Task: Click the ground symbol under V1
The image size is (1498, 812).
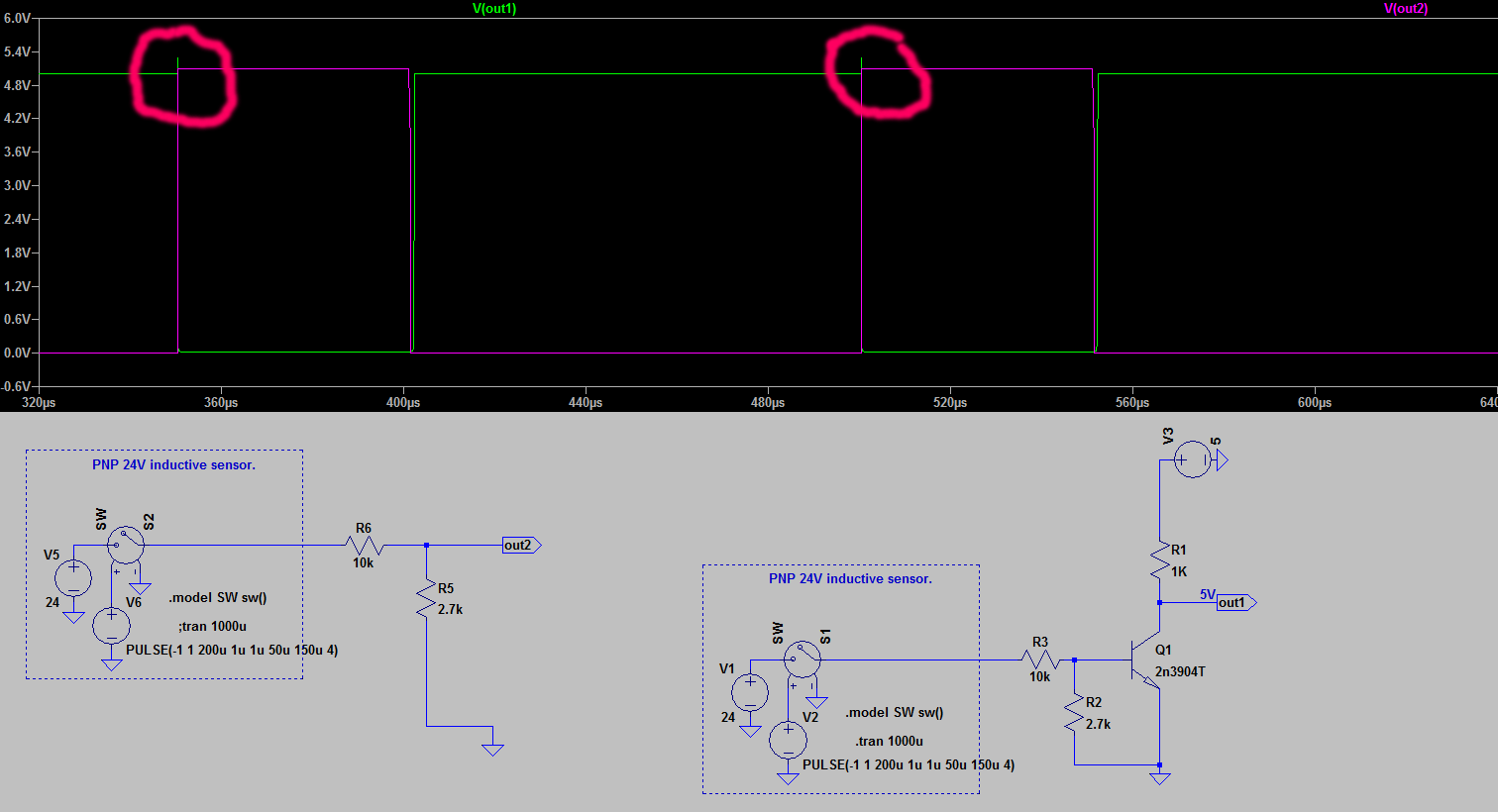Action: 750,731
